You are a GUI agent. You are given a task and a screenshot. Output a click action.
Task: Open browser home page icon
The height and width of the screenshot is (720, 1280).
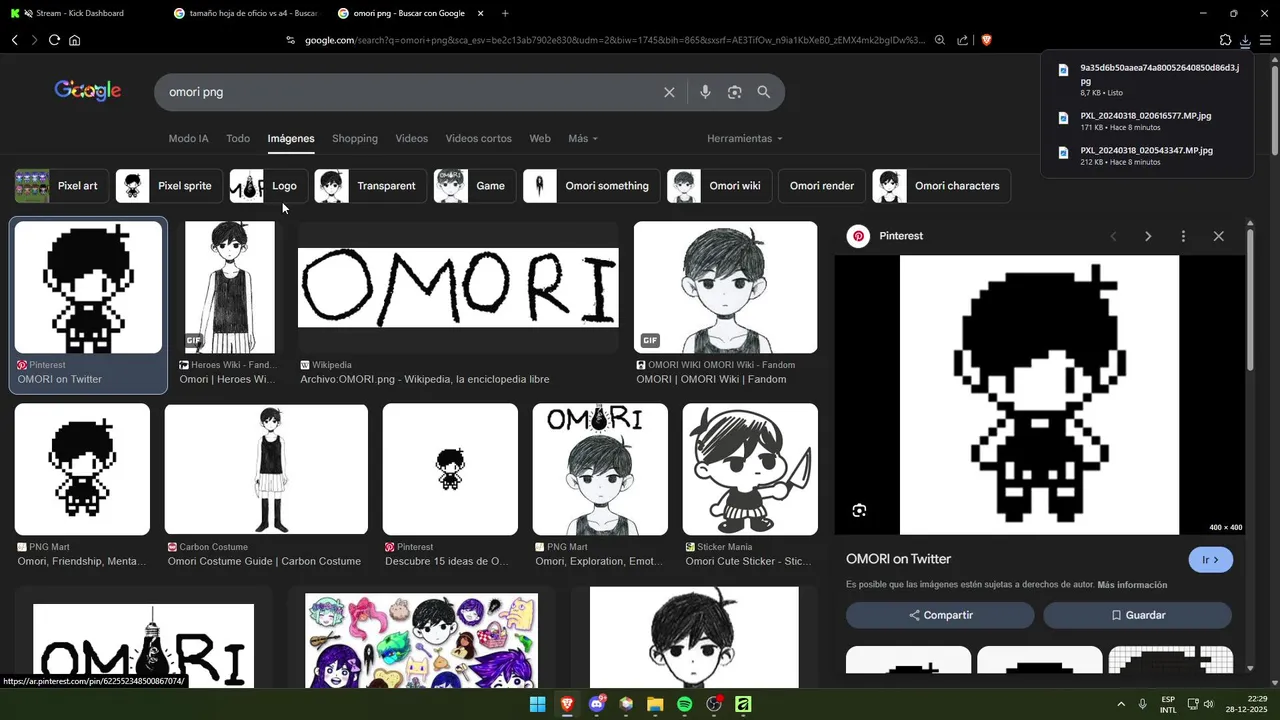tap(74, 40)
